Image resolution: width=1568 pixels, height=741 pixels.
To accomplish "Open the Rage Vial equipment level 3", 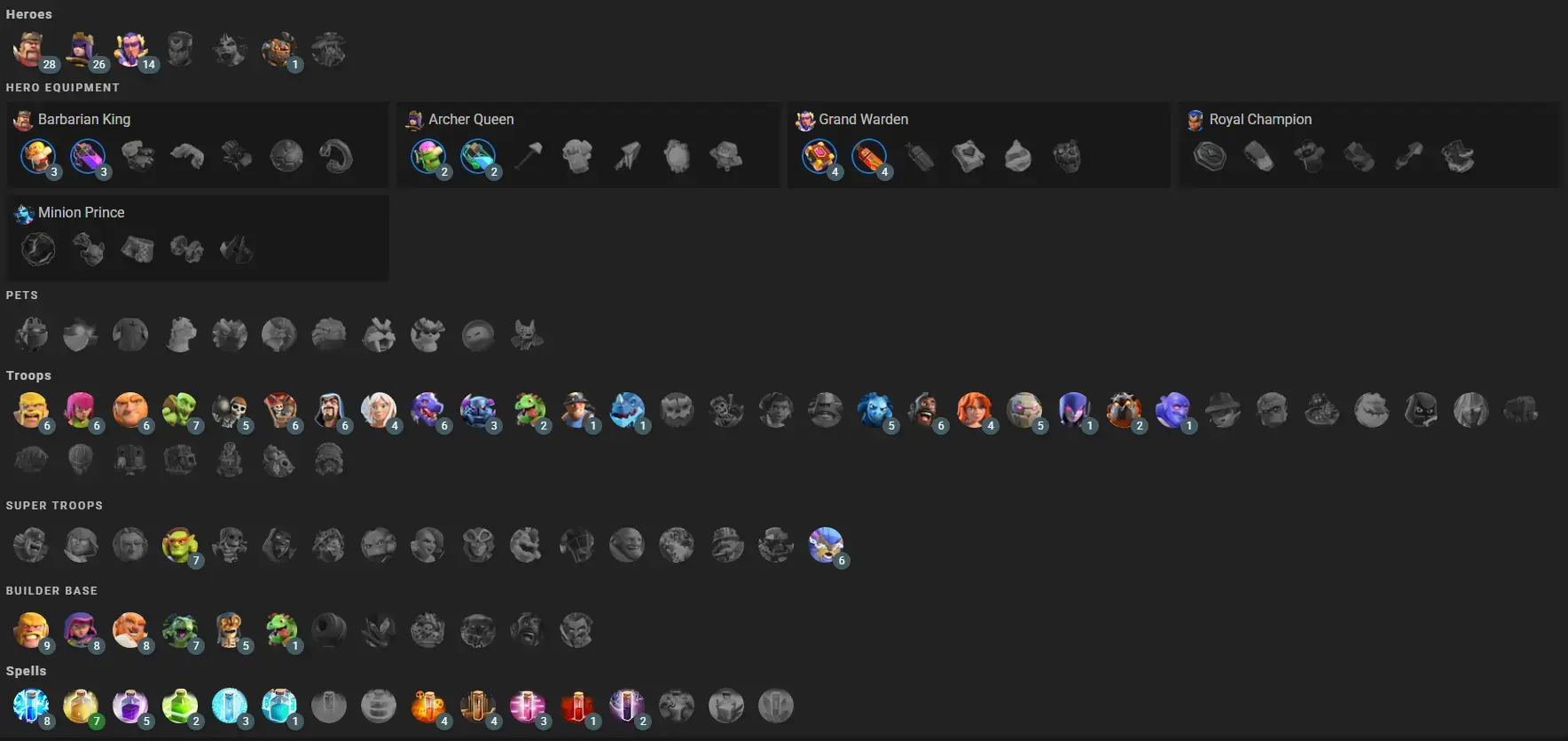I will coord(88,157).
